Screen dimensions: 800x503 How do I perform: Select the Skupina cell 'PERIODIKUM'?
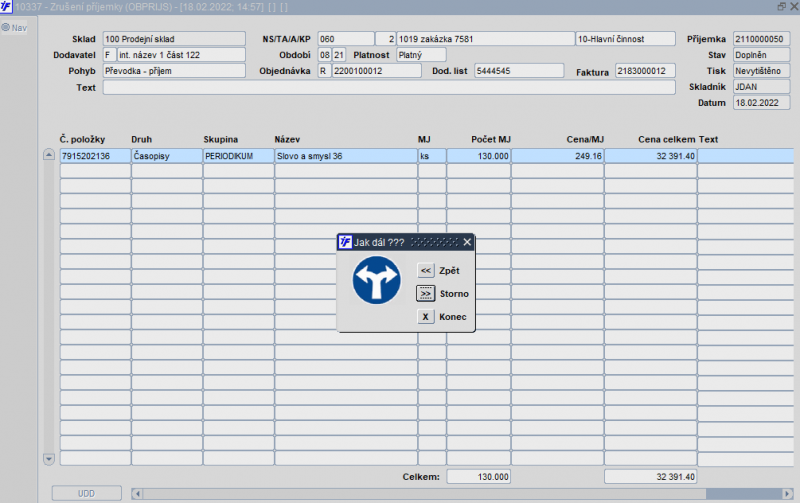[238, 156]
